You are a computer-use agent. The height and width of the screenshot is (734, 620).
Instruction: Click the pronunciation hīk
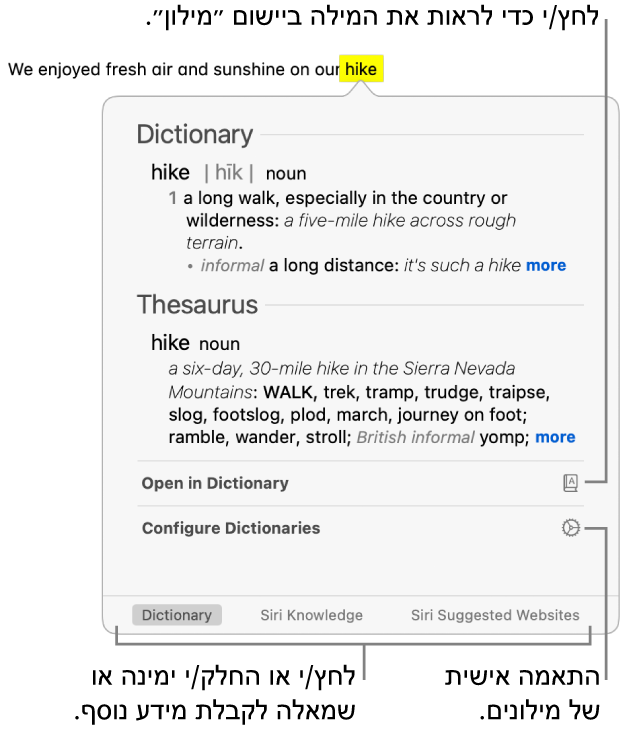click(228, 173)
